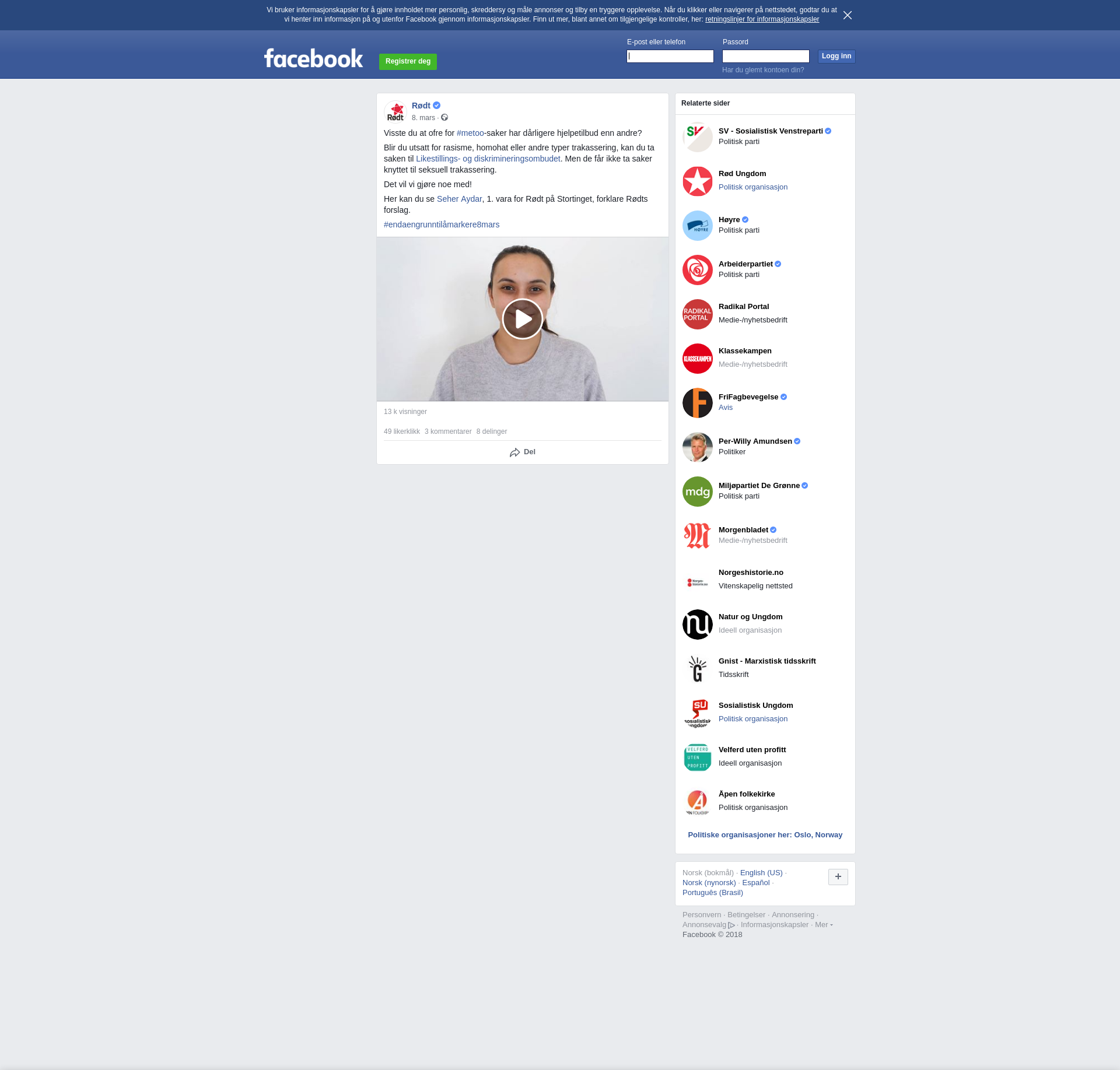
Task: Click Politisk organisasjon under Rød Ungdom
Action: (x=753, y=187)
